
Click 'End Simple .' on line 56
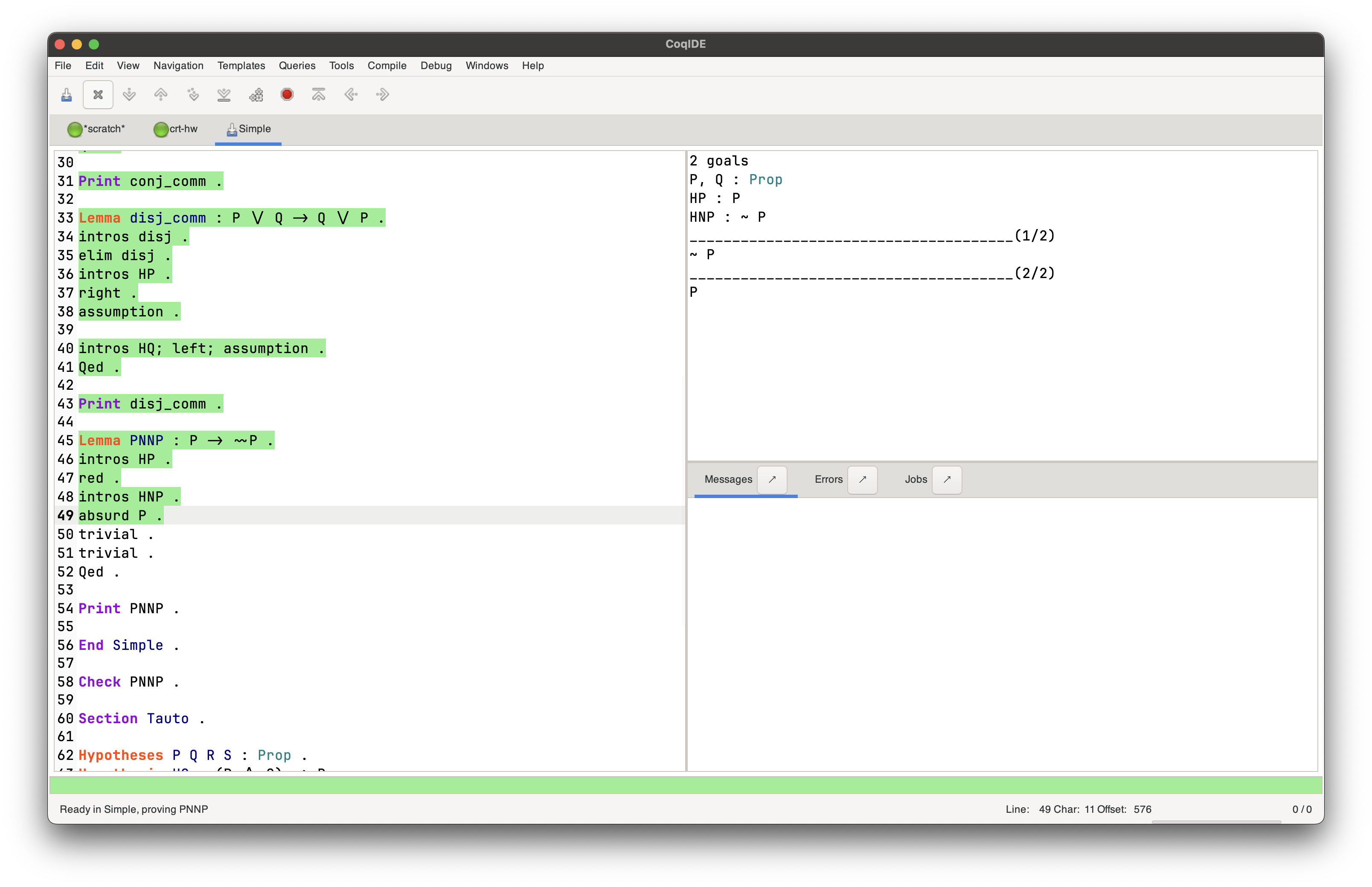128,645
